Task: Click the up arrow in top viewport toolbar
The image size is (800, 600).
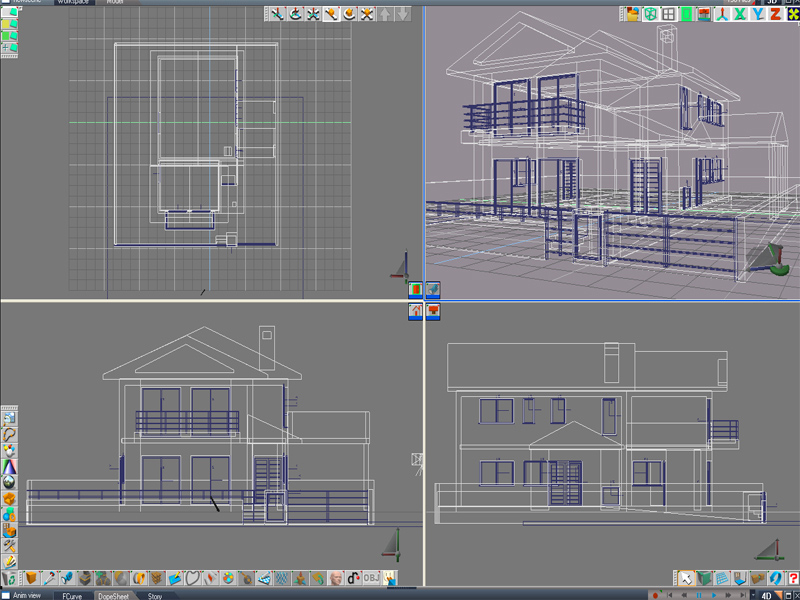Action: coord(385,14)
